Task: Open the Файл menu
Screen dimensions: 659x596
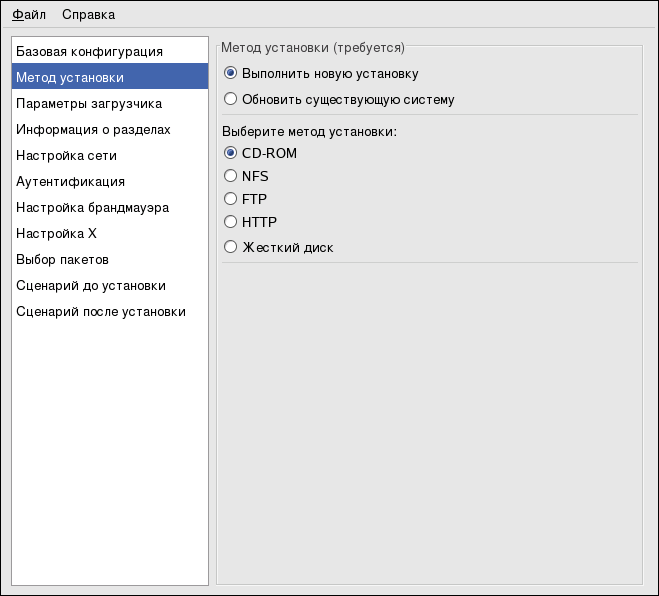Action: coord(30,15)
